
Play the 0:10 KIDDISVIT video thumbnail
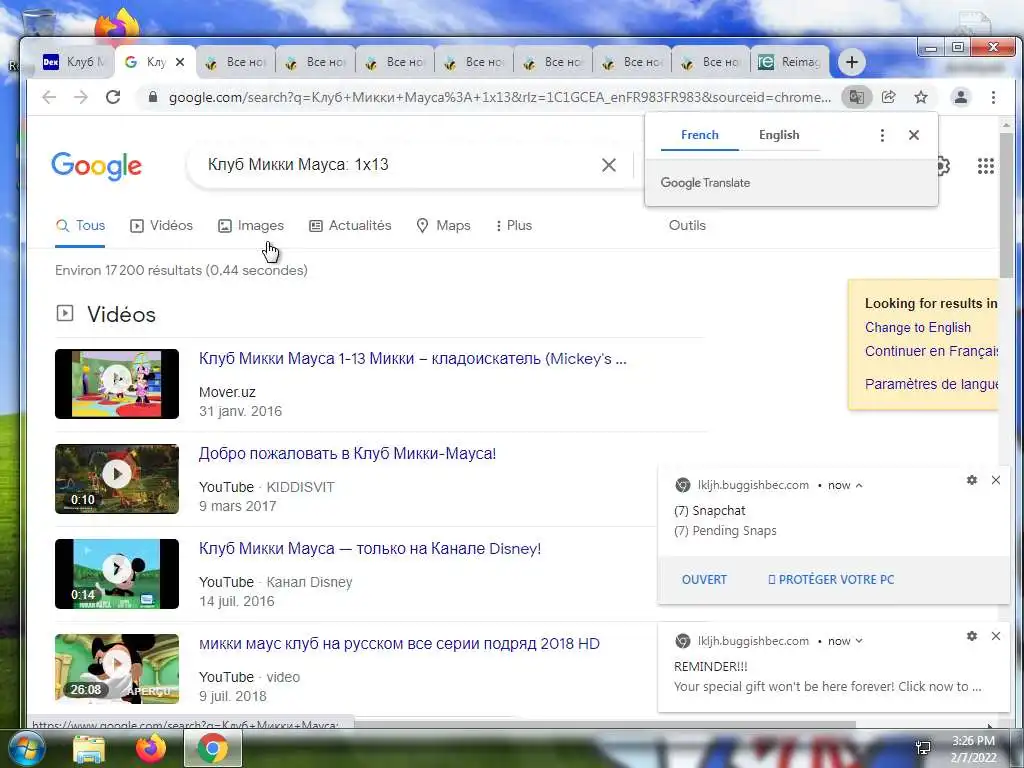pyautogui.click(x=117, y=479)
